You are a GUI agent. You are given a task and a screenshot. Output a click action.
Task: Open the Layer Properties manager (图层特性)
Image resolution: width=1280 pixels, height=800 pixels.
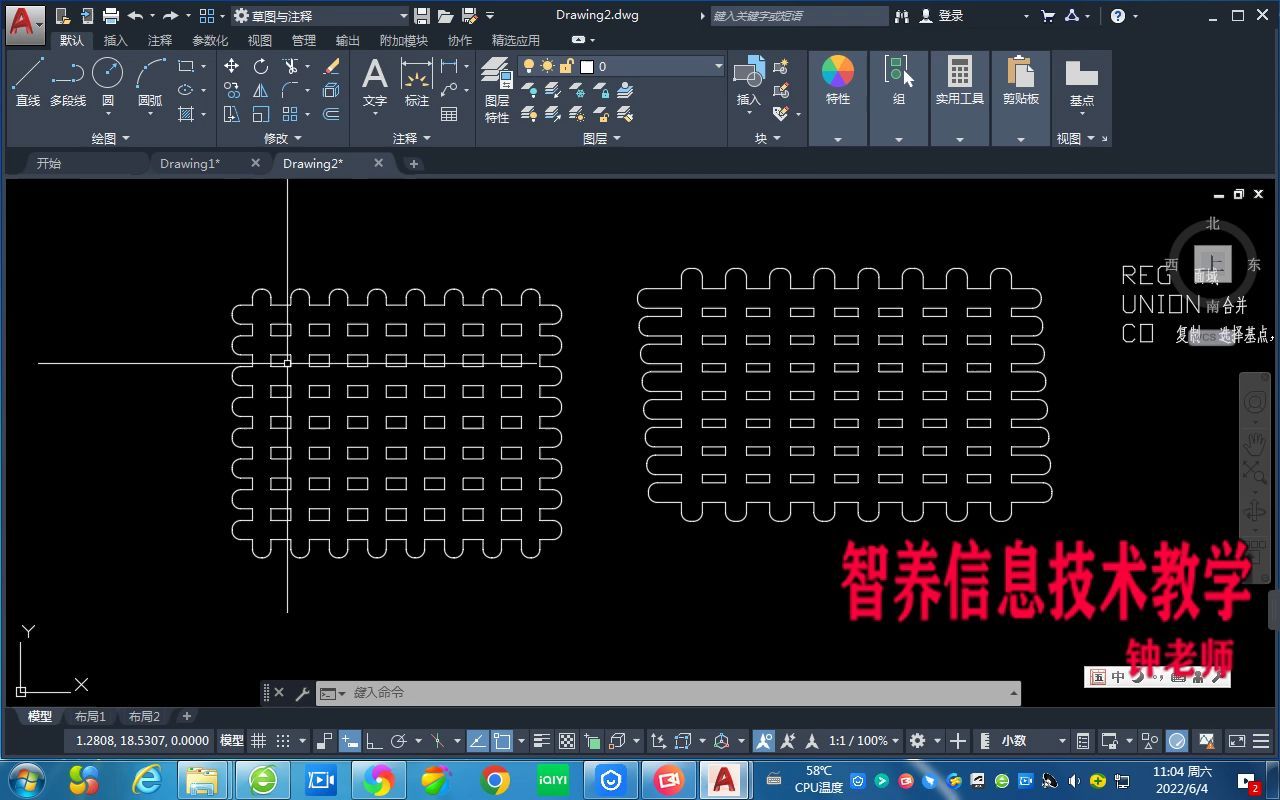tap(497, 80)
